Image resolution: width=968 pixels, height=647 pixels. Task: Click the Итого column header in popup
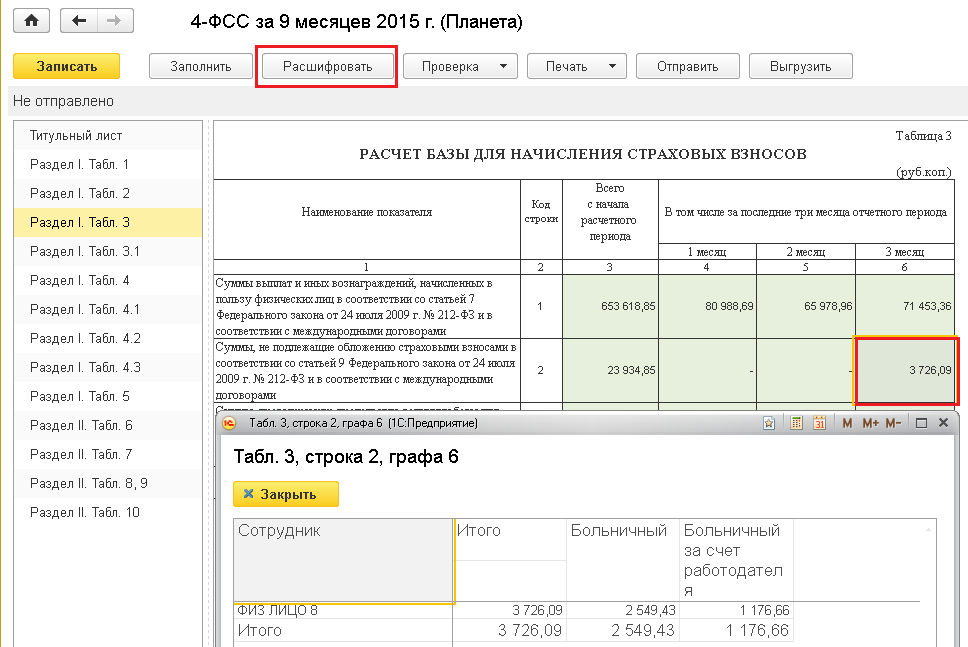pos(510,540)
